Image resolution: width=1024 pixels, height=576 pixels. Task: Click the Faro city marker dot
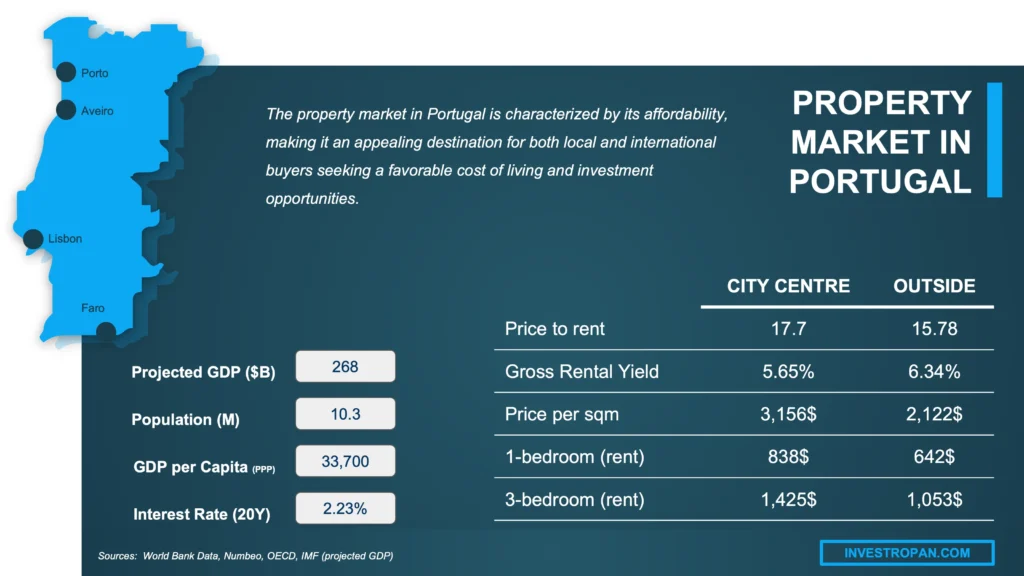click(x=106, y=328)
